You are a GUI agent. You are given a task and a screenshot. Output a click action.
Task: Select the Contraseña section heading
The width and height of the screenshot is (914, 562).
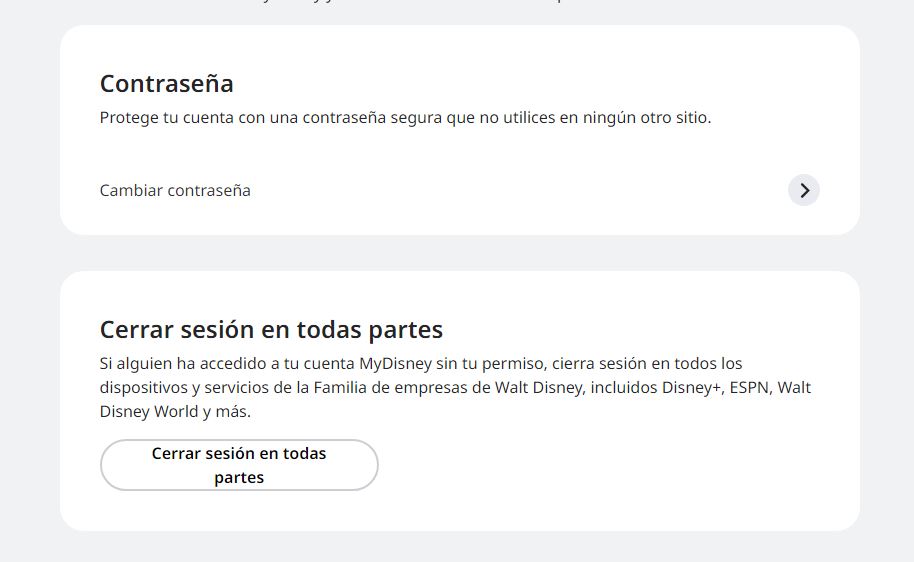[167, 84]
